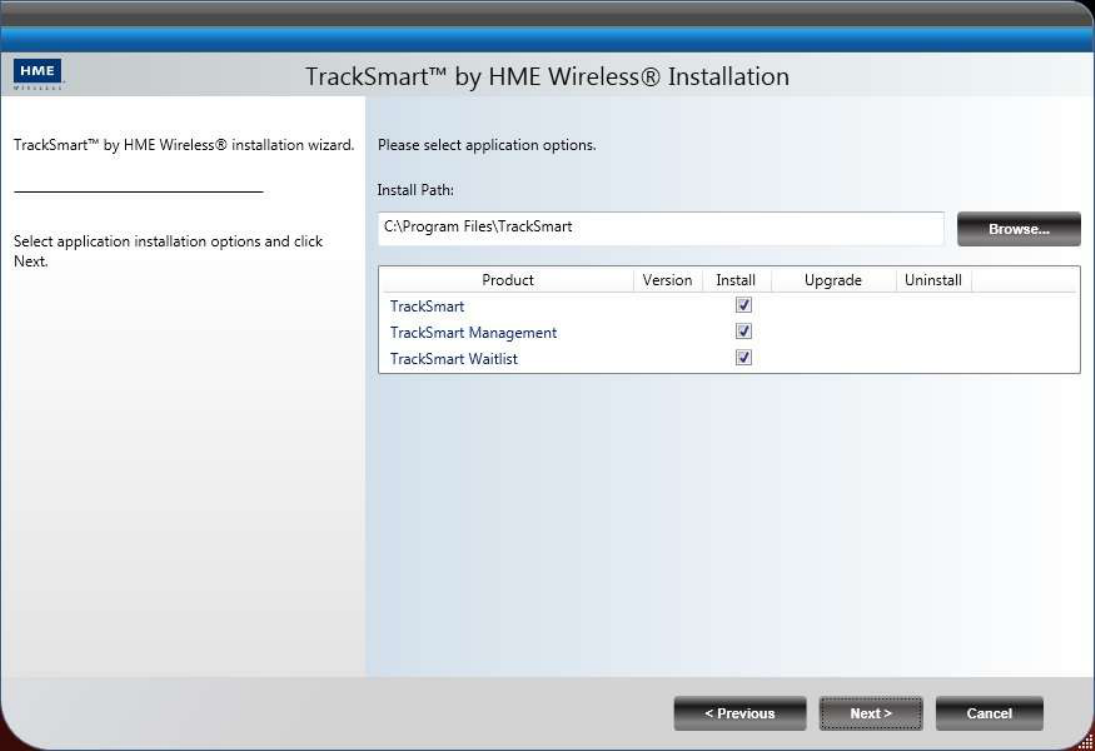The image size is (1095, 751).
Task: Select the TrackSmart Waitlist row name
Action: [x=454, y=359]
